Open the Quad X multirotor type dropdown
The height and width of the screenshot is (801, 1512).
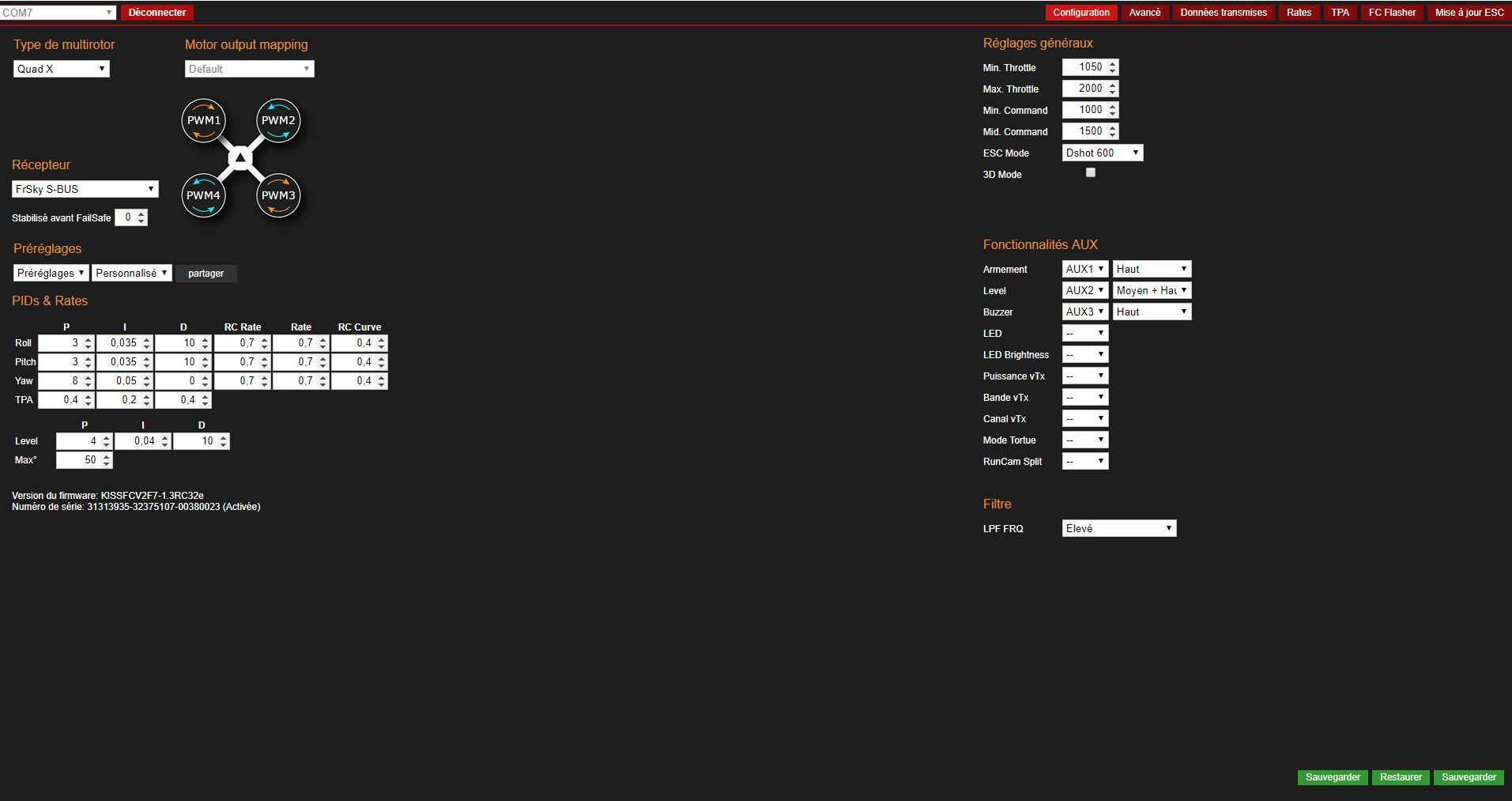click(61, 69)
